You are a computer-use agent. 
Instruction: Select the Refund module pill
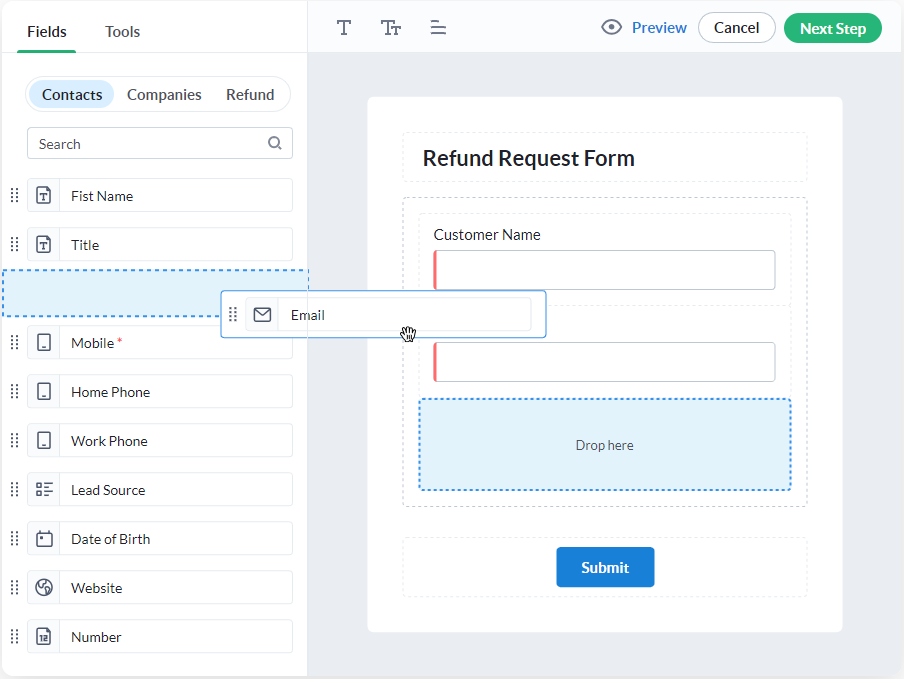pyautogui.click(x=250, y=95)
